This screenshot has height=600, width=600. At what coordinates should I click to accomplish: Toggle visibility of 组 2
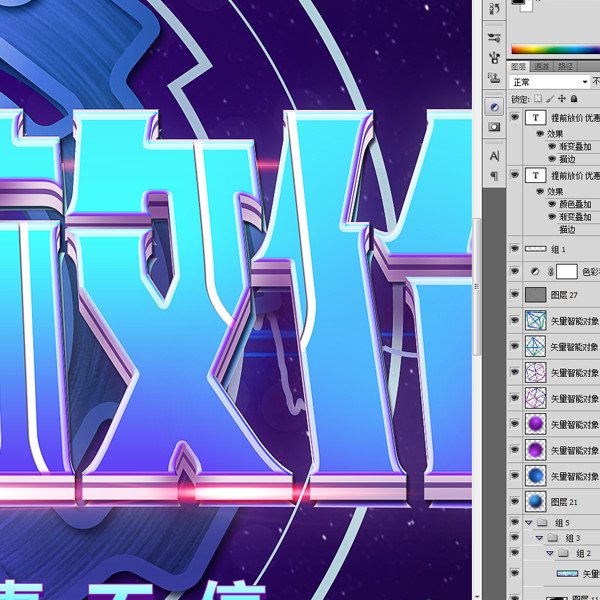pyautogui.click(x=515, y=553)
